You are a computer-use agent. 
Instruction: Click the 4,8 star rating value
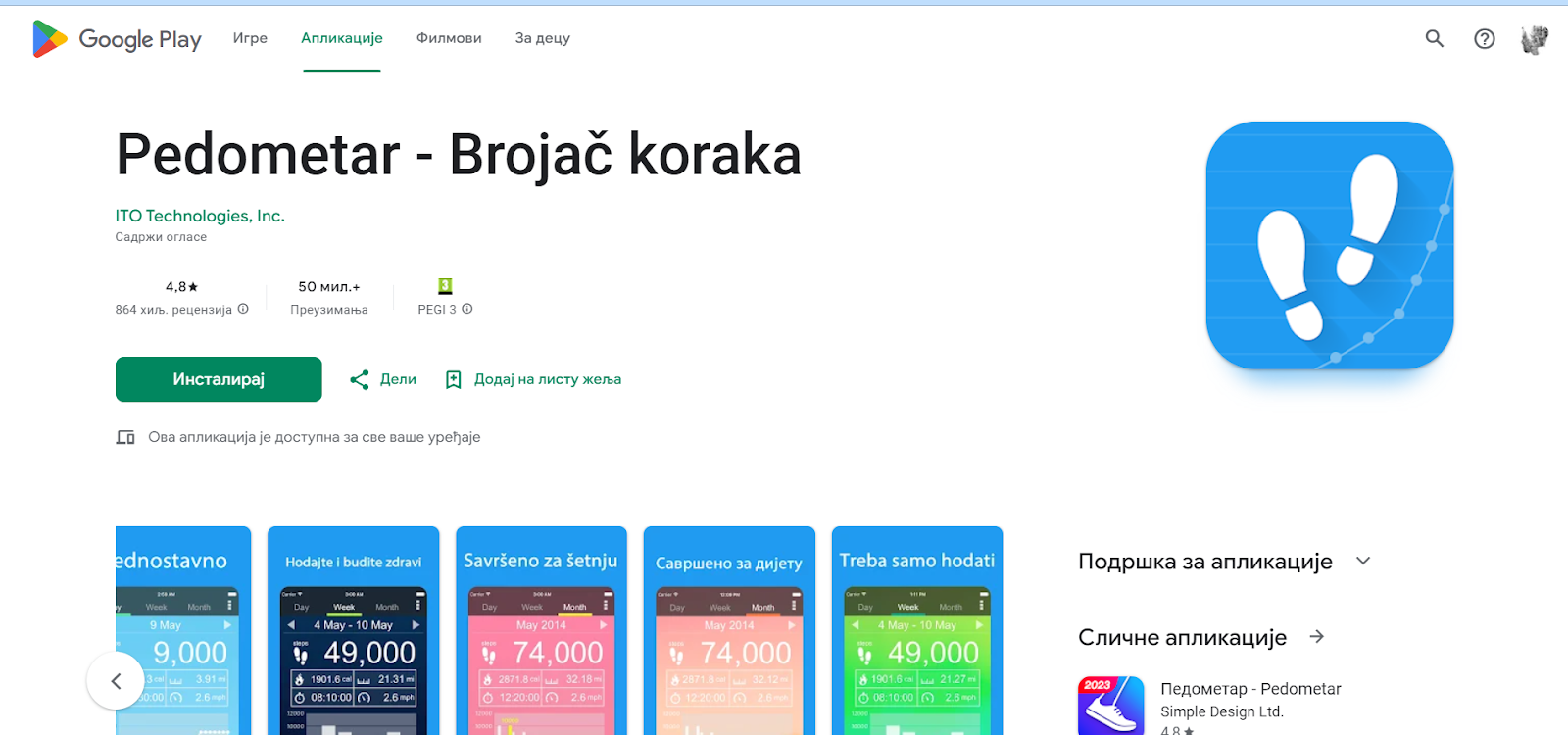[x=182, y=286]
